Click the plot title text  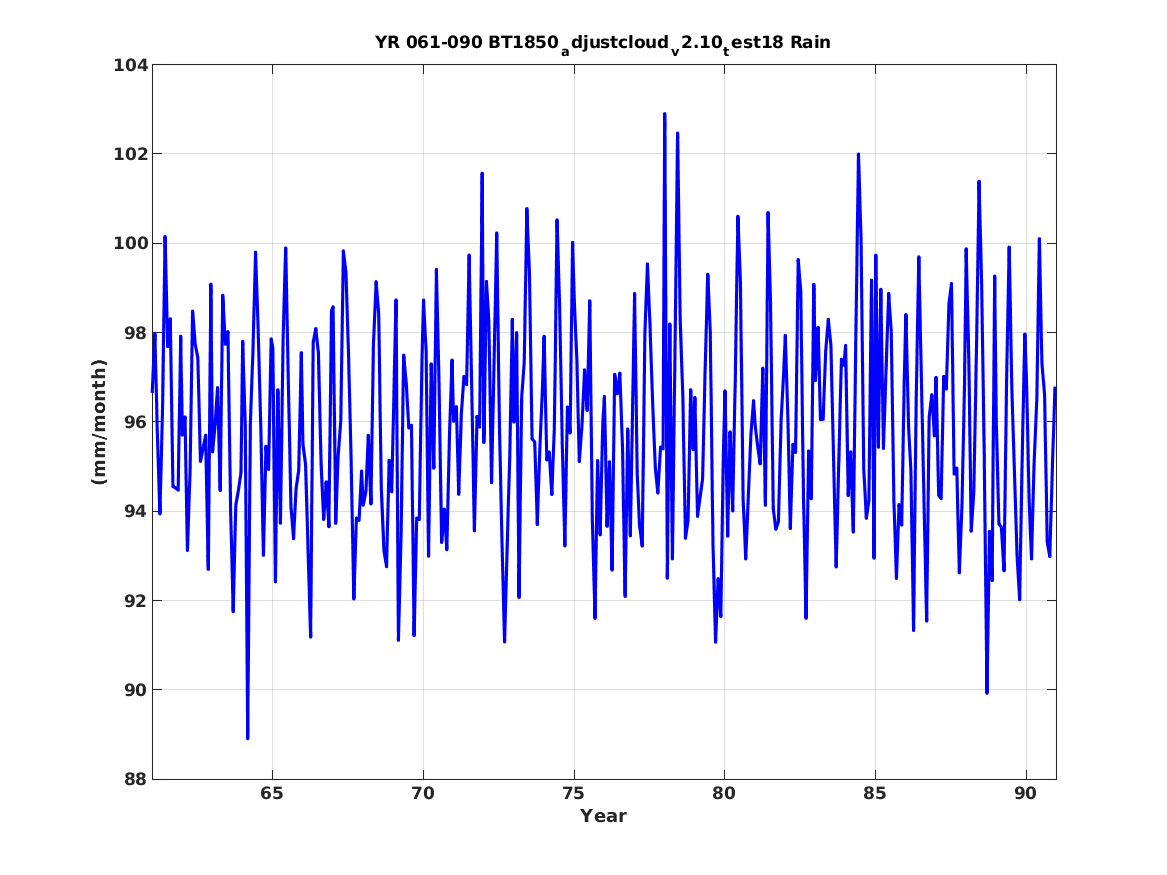pos(603,43)
